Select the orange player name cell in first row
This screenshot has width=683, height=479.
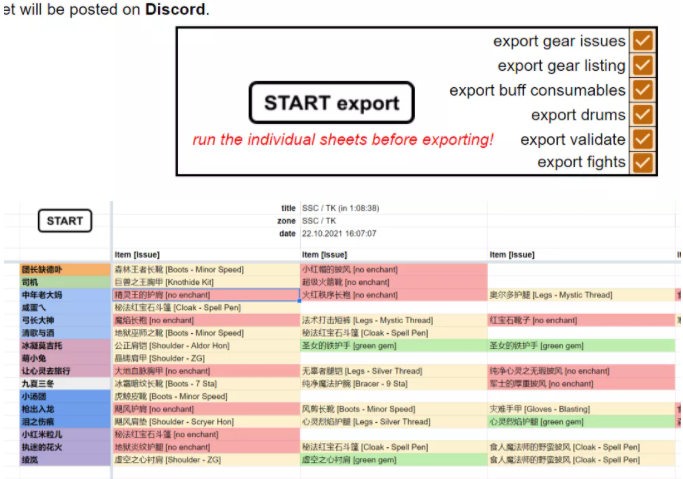pyautogui.click(x=66, y=270)
